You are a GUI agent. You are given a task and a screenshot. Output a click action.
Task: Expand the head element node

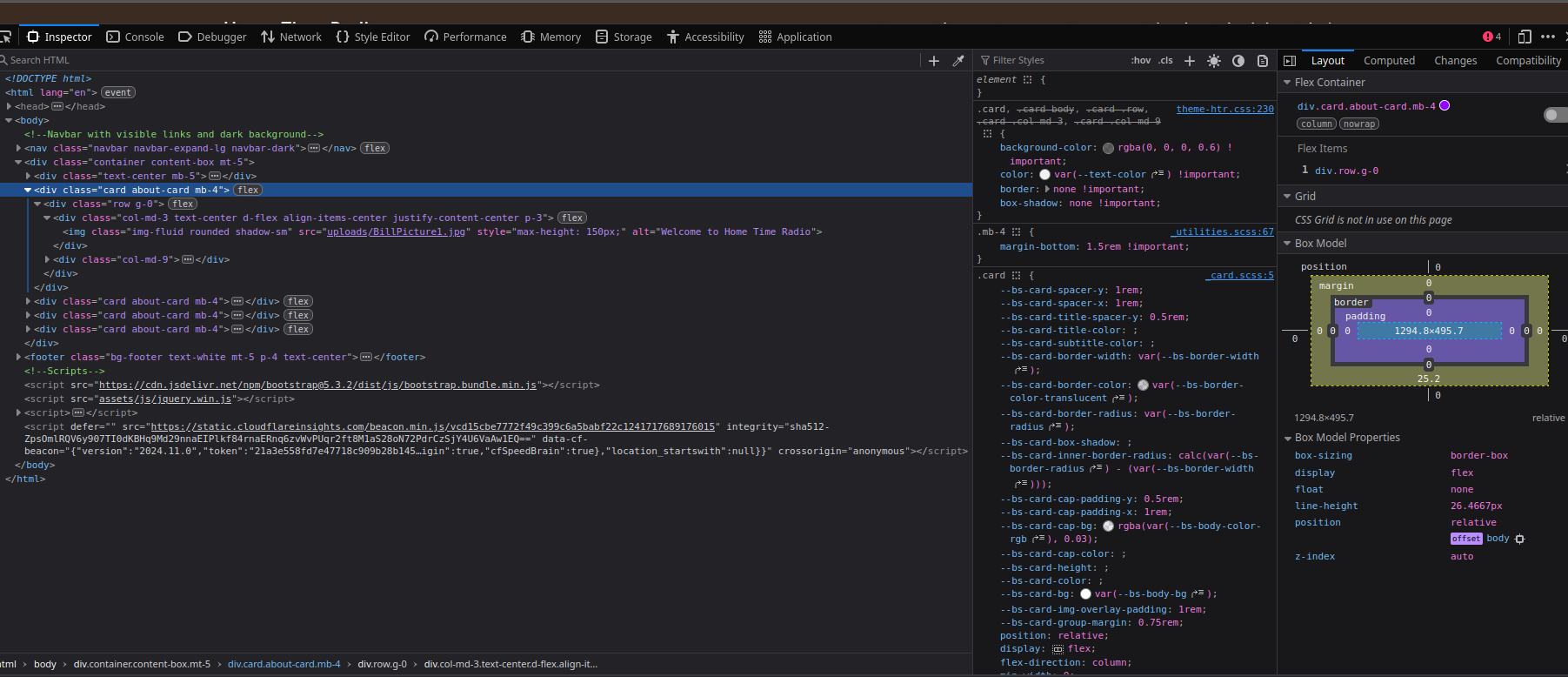tap(9, 106)
